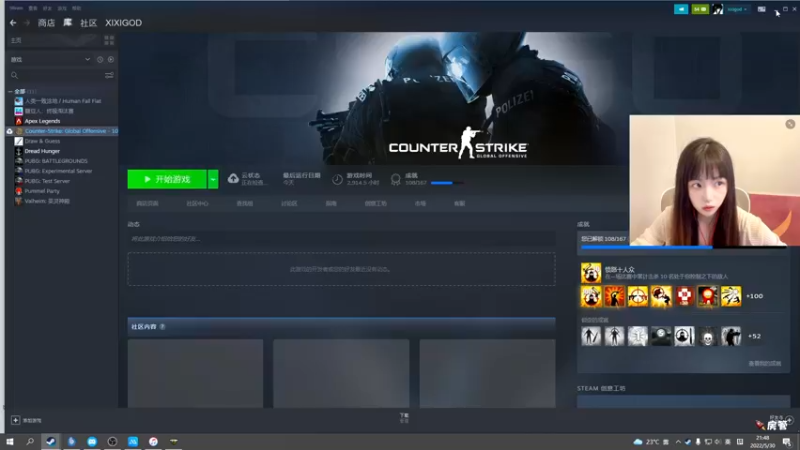Show hidden system tray icons chevron
This screenshot has height=450, width=800.
(678, 442)
